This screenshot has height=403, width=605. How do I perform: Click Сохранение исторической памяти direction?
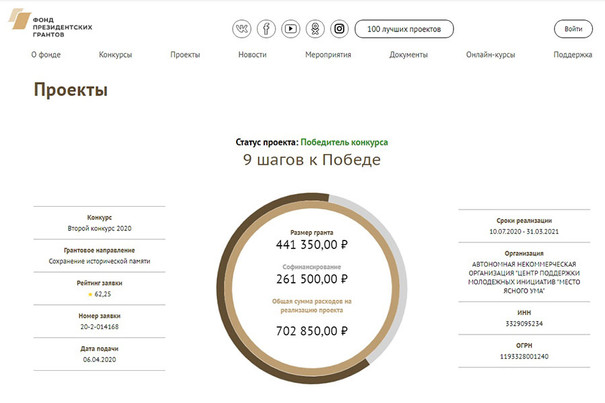tap(100, 261)
